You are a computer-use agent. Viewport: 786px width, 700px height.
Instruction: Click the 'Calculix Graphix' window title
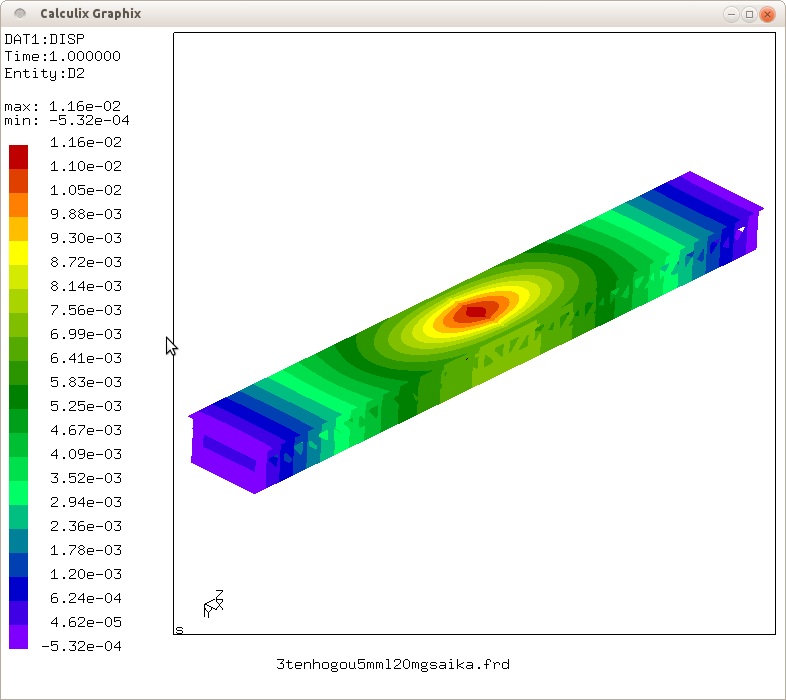[91, 14]
